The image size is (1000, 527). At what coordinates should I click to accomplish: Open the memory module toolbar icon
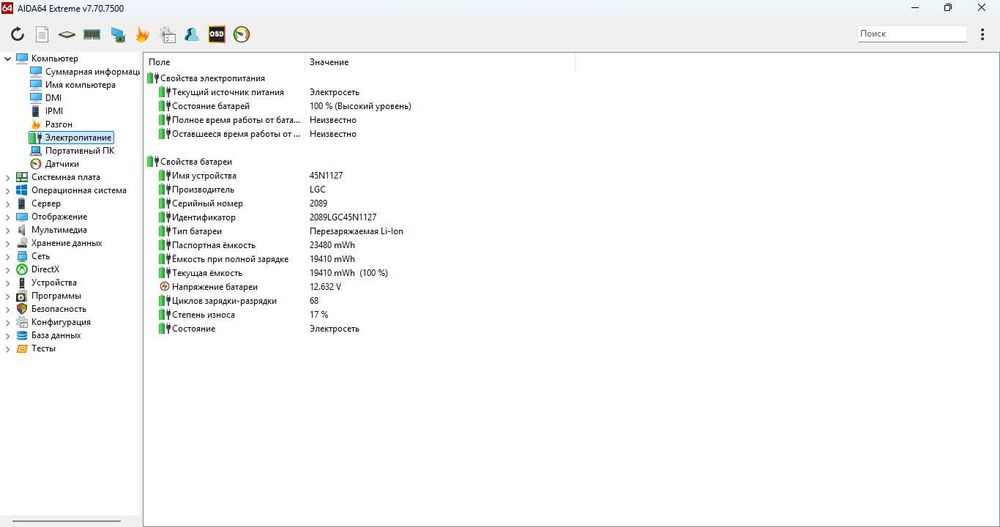click(x=92, y=34)
